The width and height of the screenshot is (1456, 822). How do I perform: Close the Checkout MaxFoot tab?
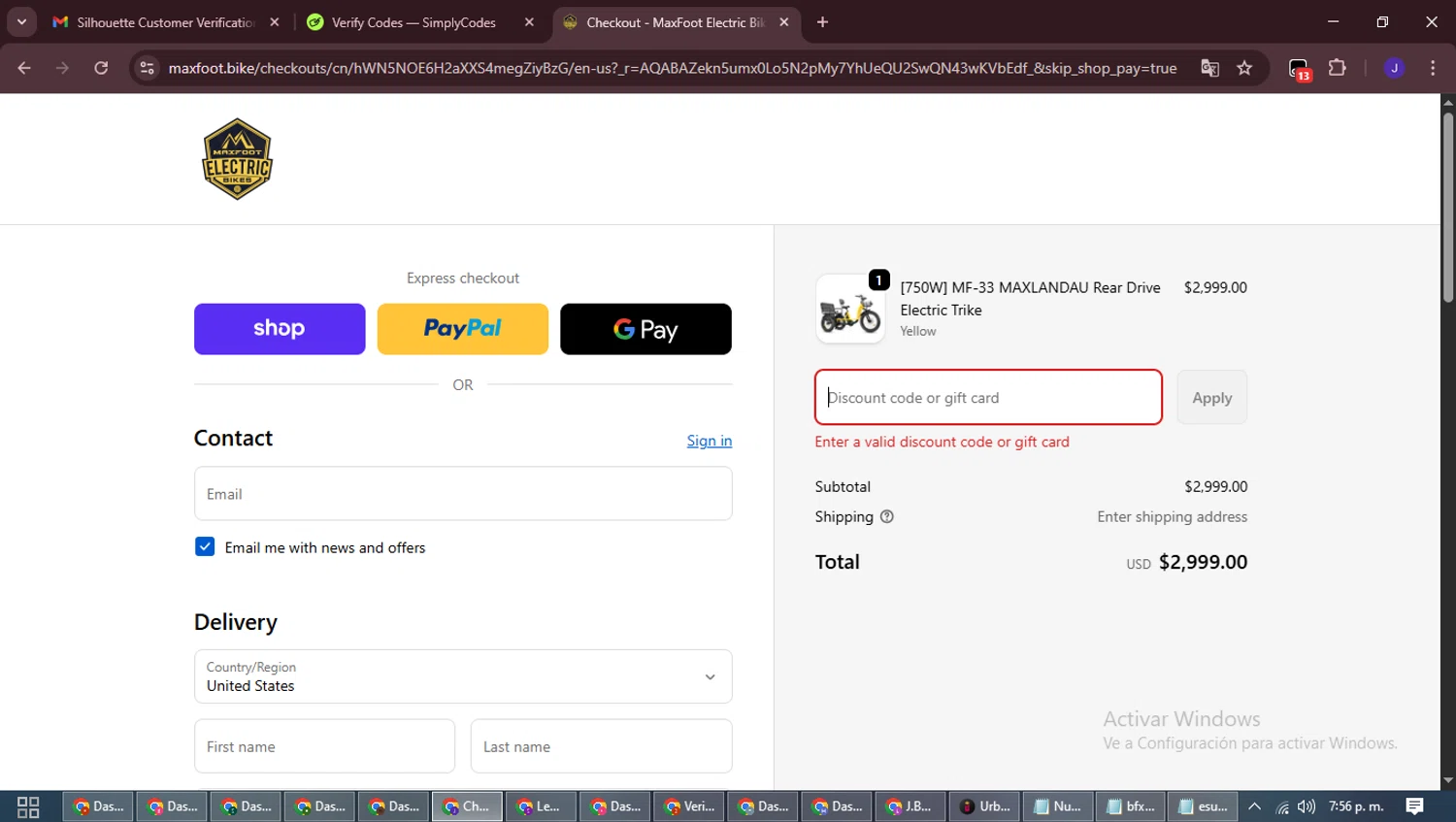(x=784, y=22)
